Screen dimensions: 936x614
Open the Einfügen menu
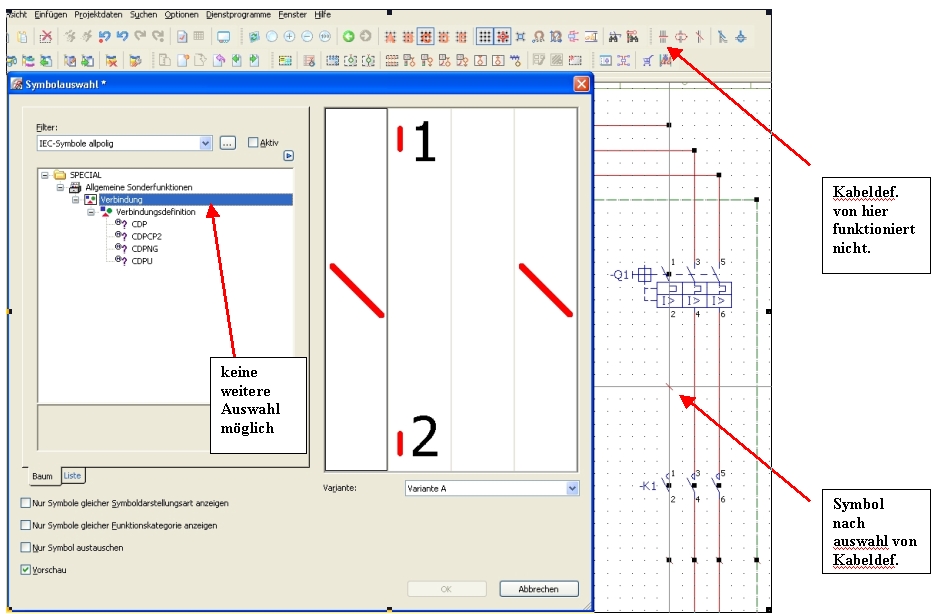(x=51, y=14)
